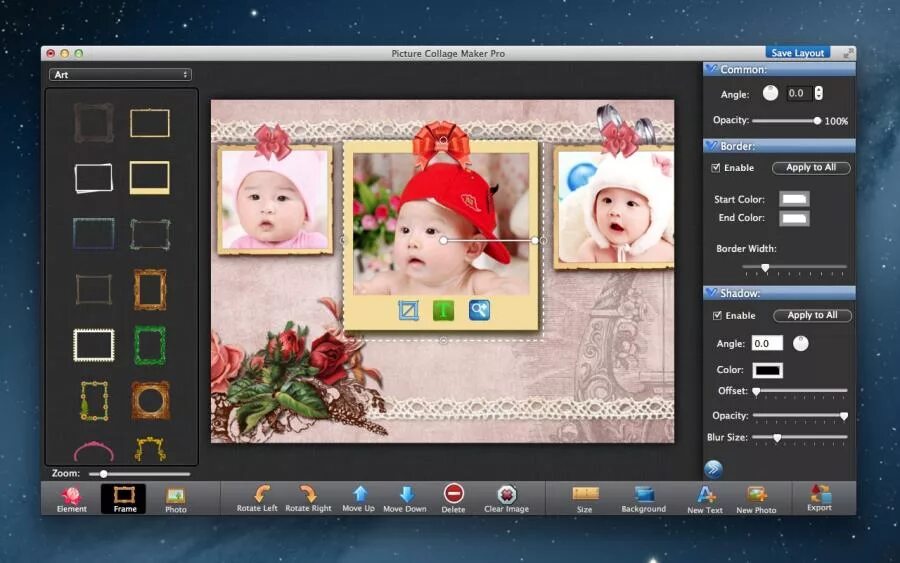Open the Art frame category dropdown
This screenshot has width=900, height=563.
(x=121, y=75)
